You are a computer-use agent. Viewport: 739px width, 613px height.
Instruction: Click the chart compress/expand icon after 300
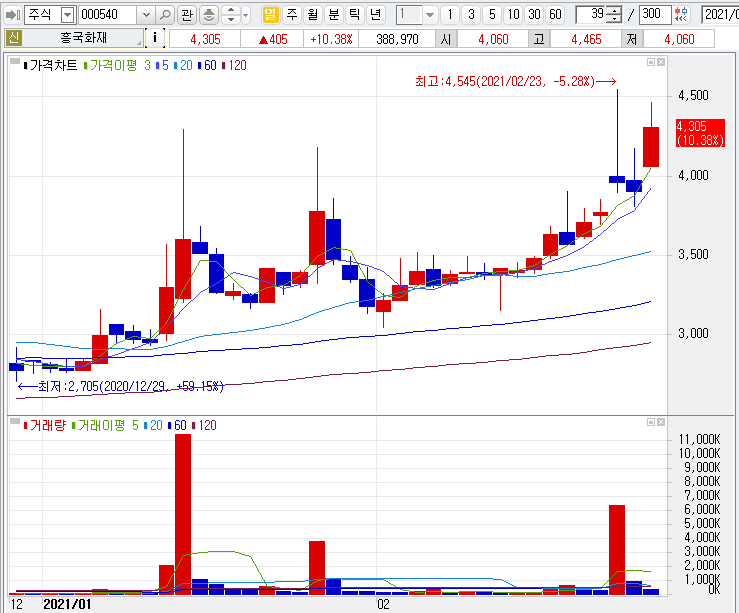click(x=681, y=15)
